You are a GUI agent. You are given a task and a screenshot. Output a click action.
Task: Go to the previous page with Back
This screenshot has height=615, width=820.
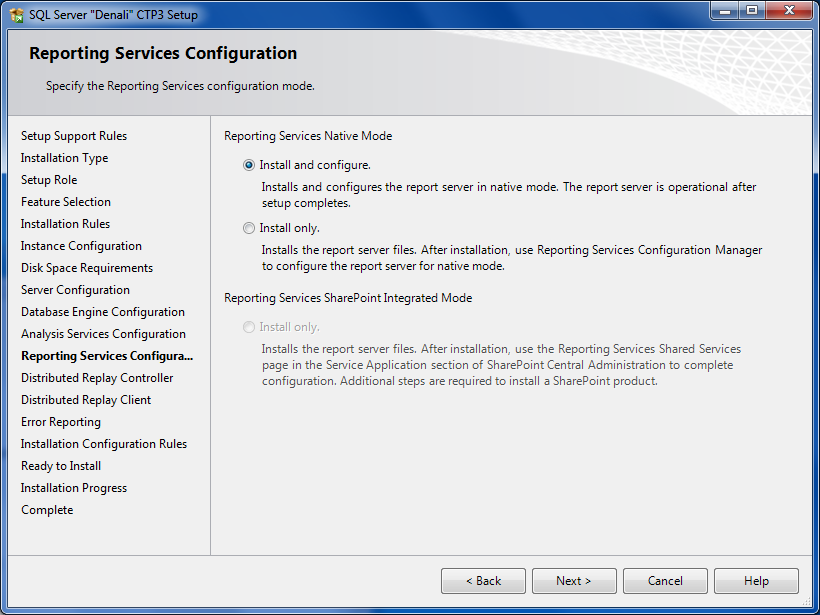483,581
